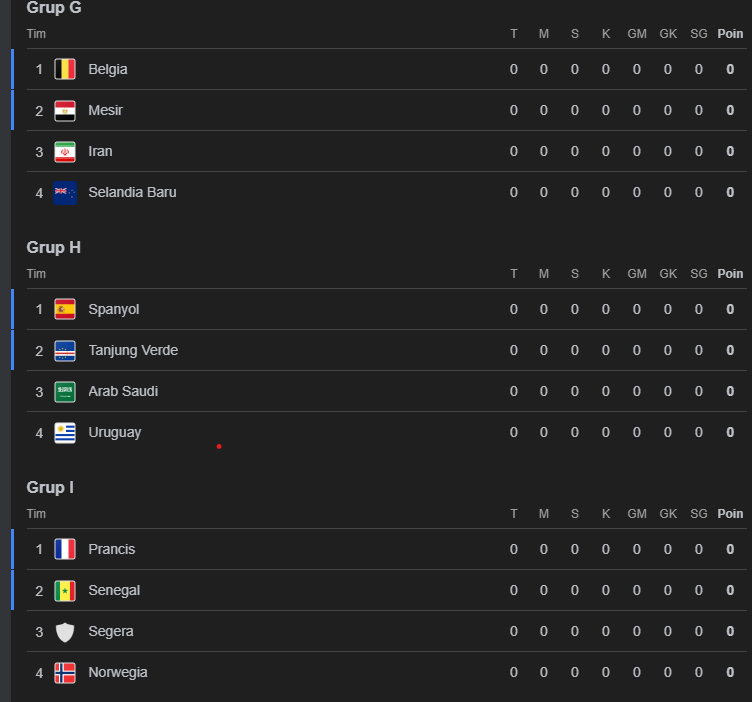
Task: Open the Belgia team link
Action: (108, 69)
